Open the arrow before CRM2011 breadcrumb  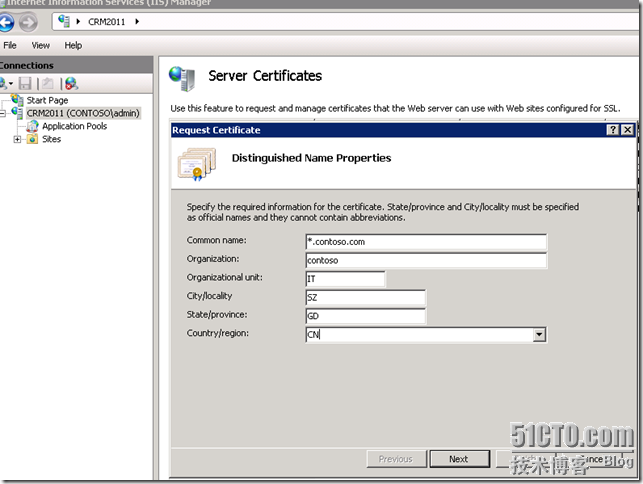(78, 21)
